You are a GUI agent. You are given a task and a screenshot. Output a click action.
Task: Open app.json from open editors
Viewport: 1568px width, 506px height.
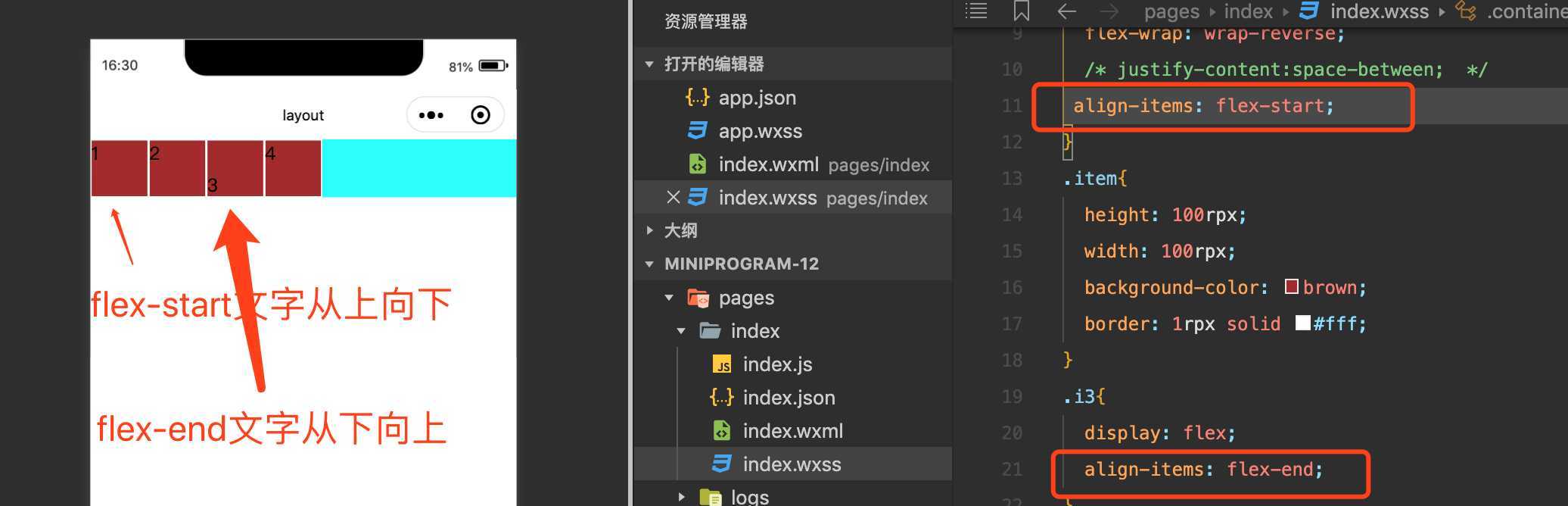pos(792,97)
